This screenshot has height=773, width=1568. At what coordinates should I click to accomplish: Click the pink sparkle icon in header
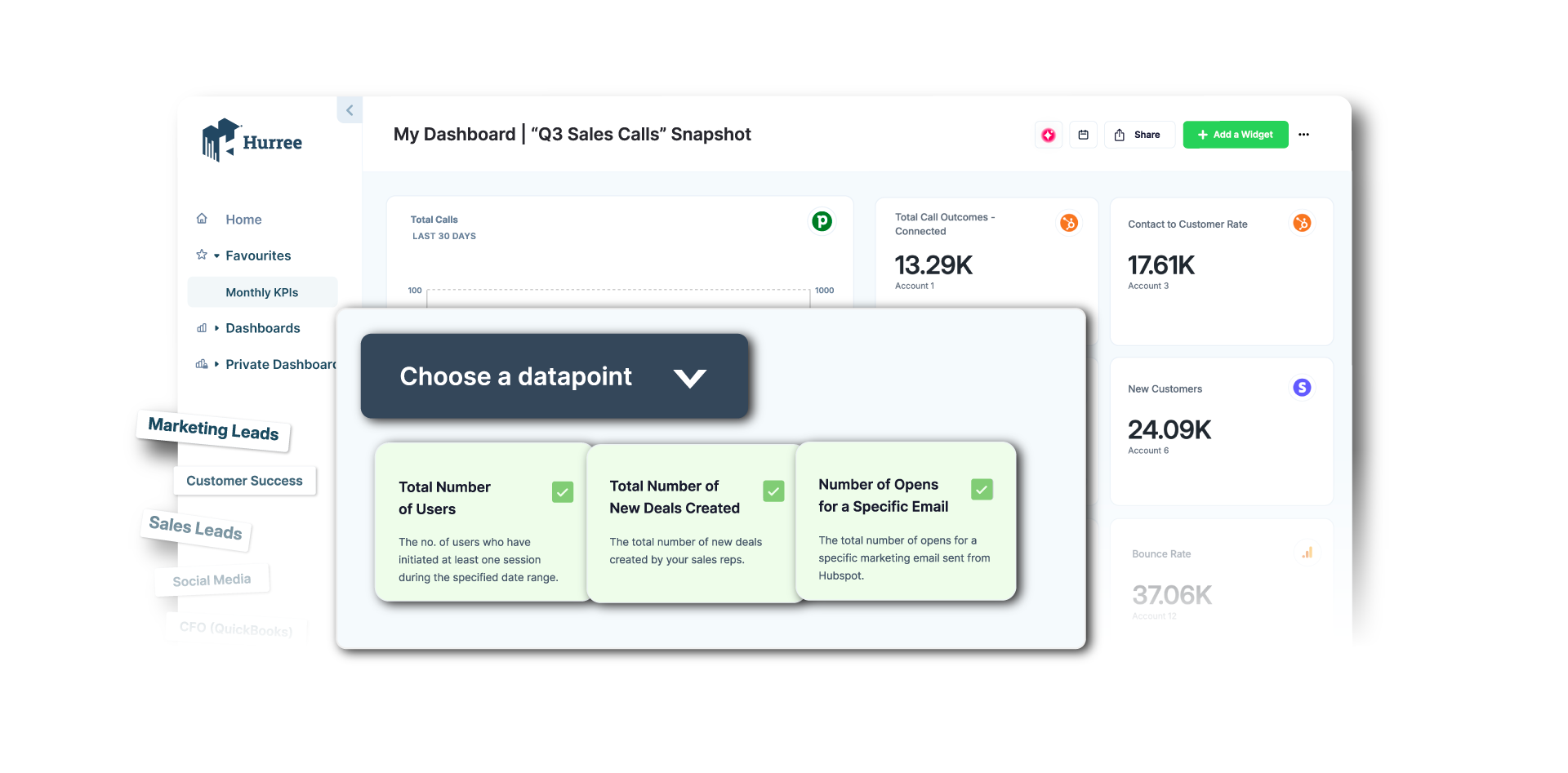(1049, 135)
